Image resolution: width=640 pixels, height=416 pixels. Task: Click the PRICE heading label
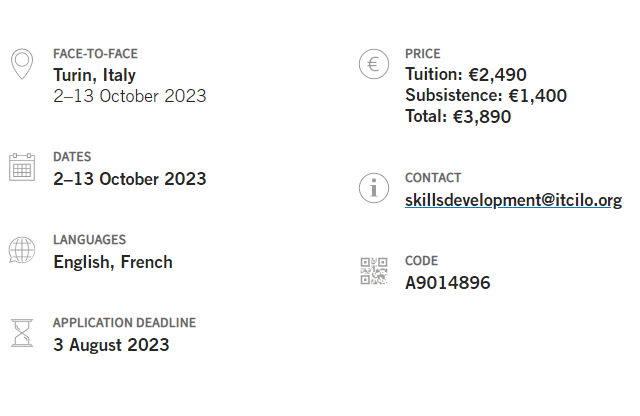422,54
